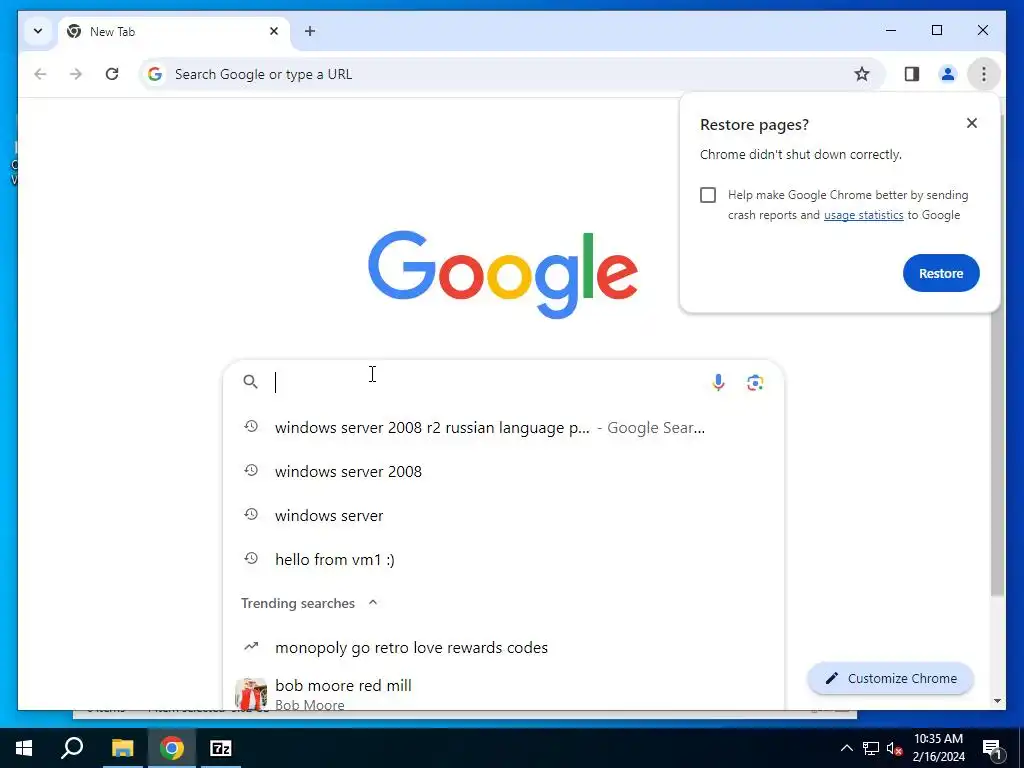Open the network status tray icon

point(871,748)
